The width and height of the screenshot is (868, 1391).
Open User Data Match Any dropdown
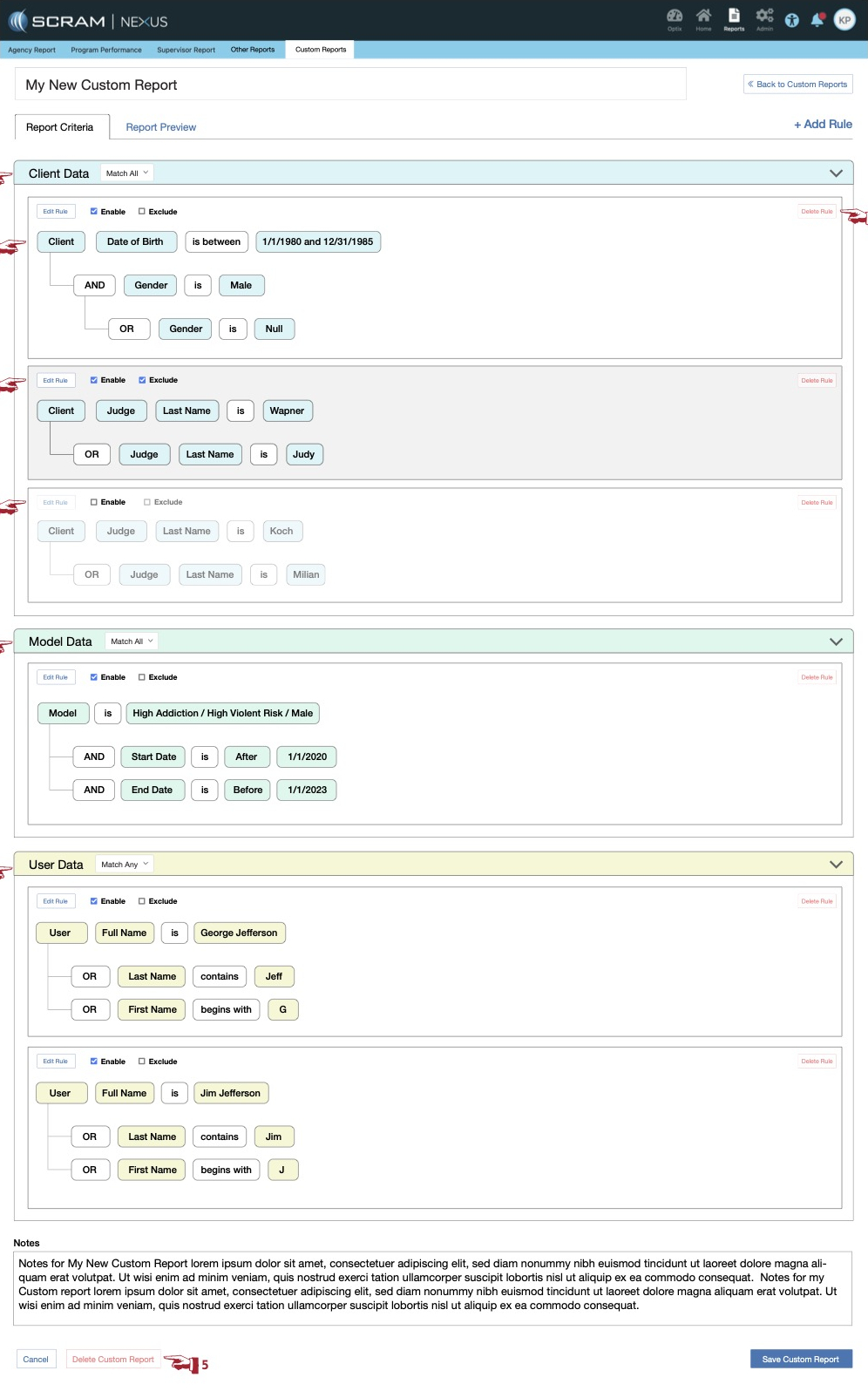[125, 865]
